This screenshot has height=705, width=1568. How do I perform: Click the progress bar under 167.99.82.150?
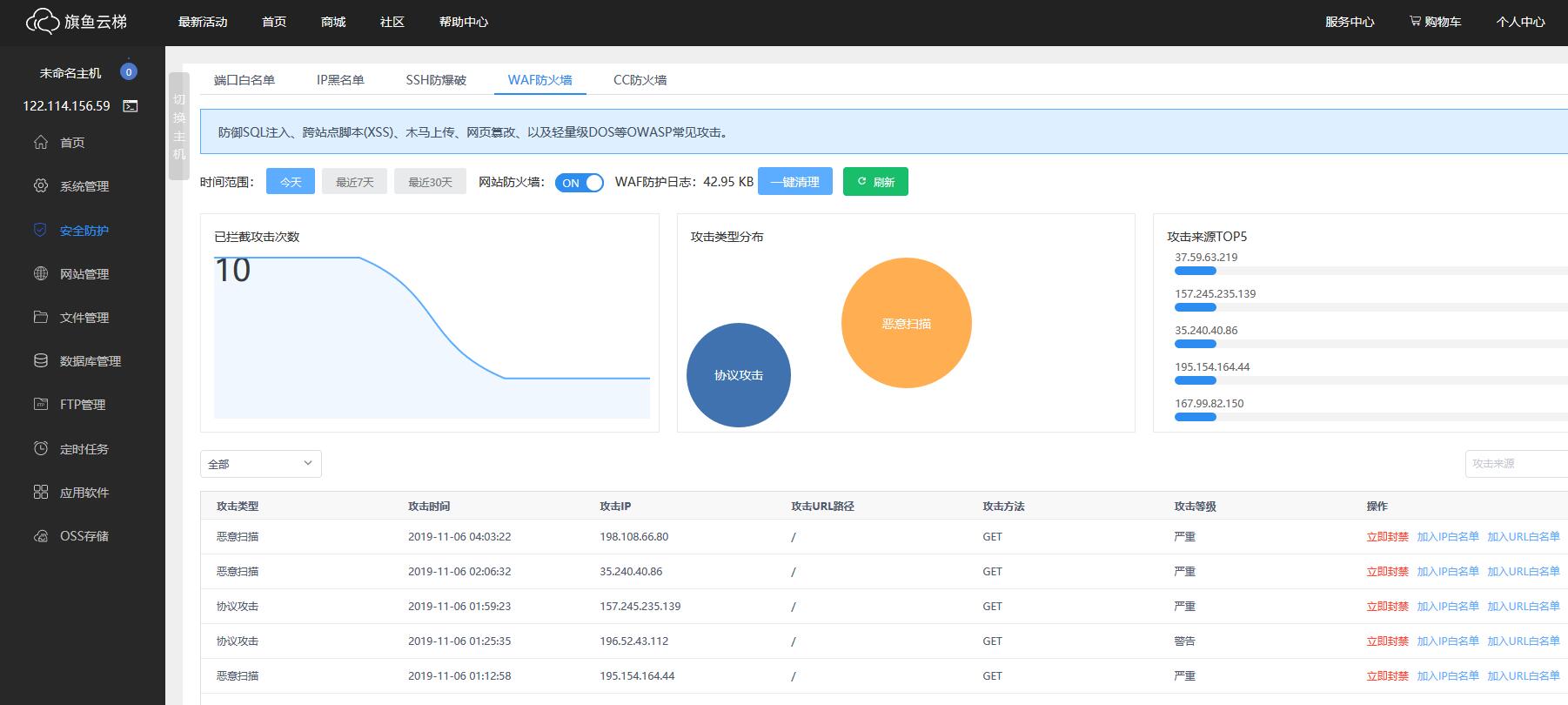tap(1371, 418)
